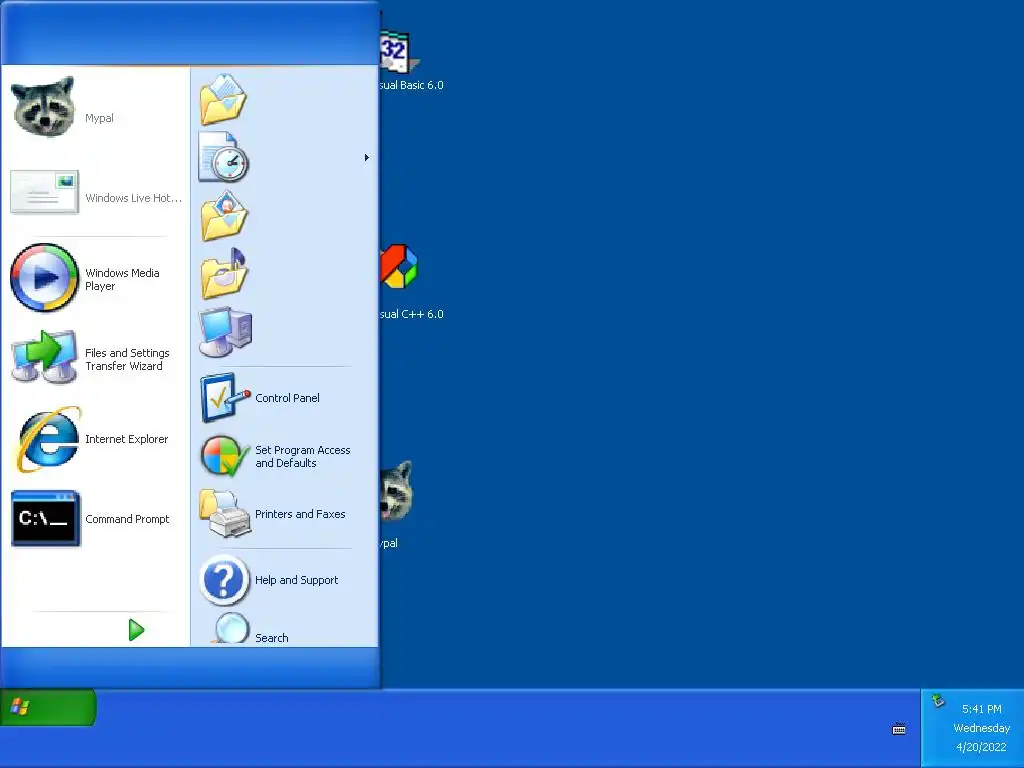Click the Wednesday text in tray
The image size is (1024, 768).
[x=982, y=728]
